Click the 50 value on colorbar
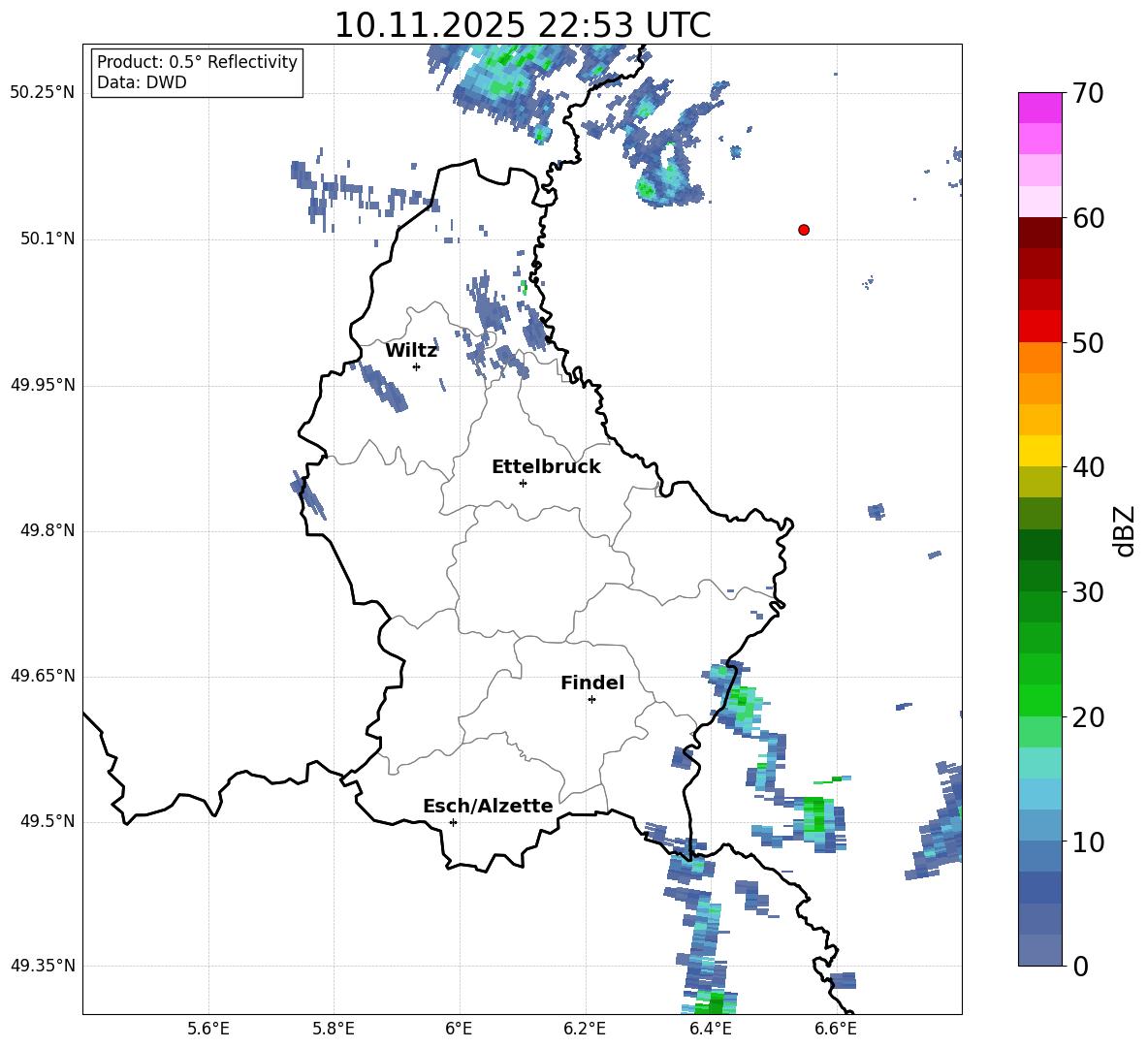1148x1048 pixels. pos(1088,343)
